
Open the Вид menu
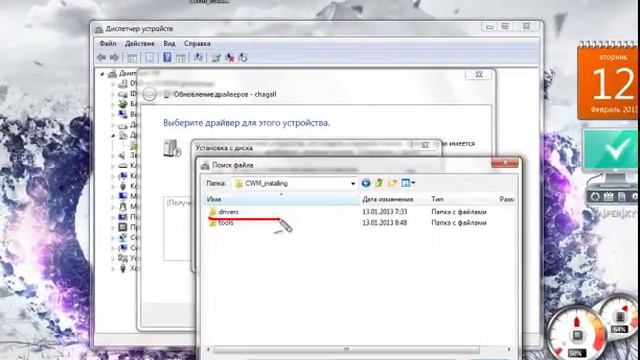(169, 44)
